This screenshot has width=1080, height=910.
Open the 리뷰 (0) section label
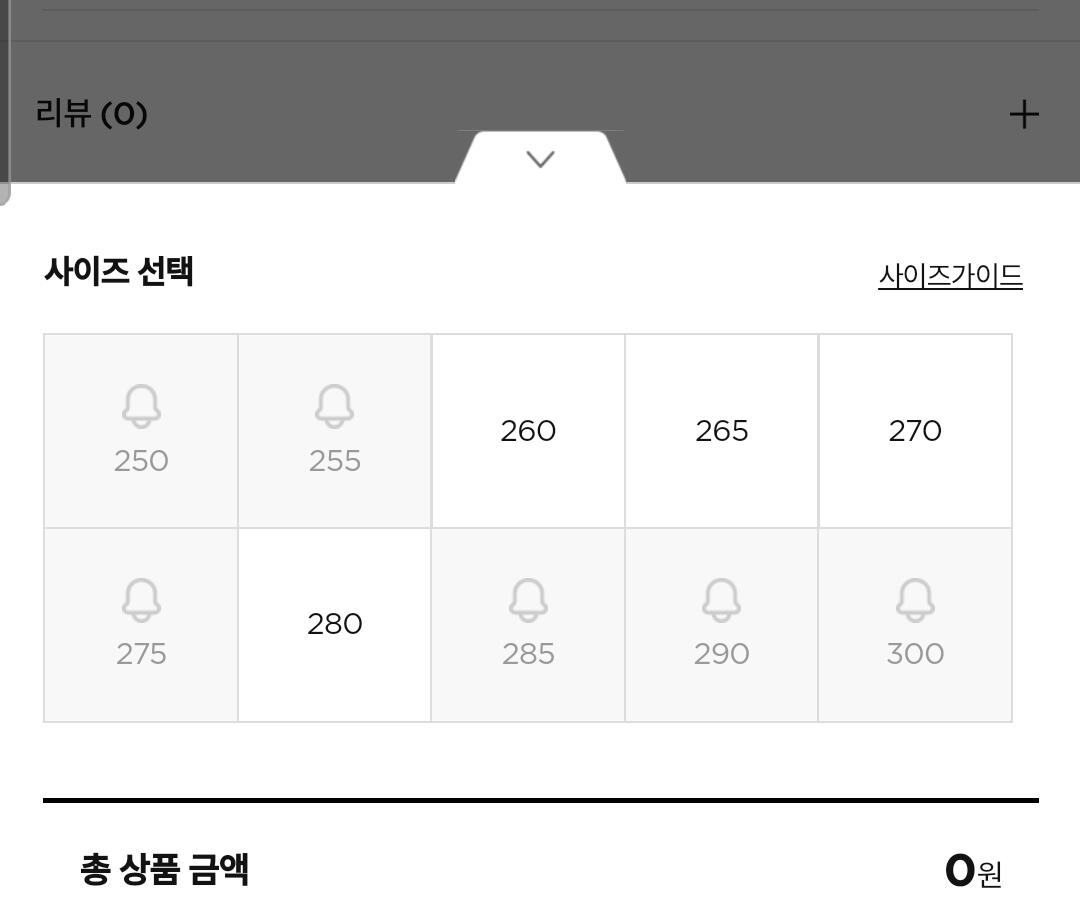(x=91, y=113)
